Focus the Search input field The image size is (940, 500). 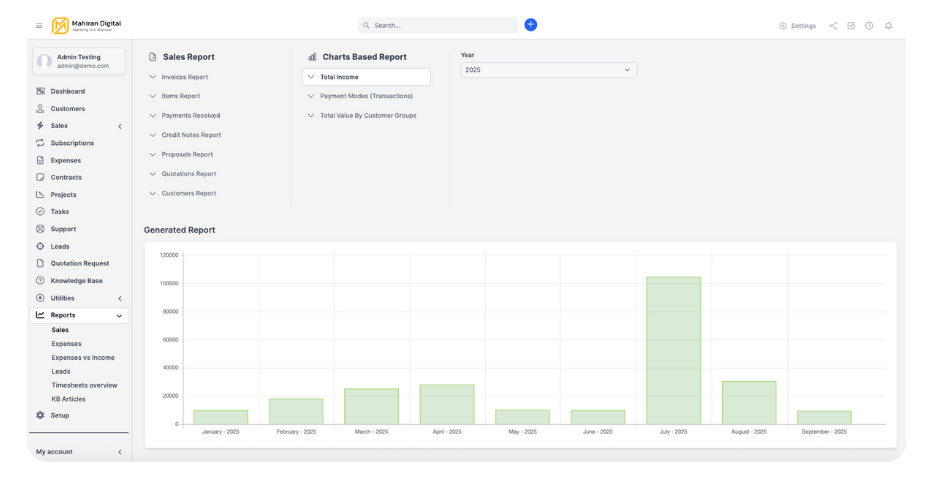point(438,25)
